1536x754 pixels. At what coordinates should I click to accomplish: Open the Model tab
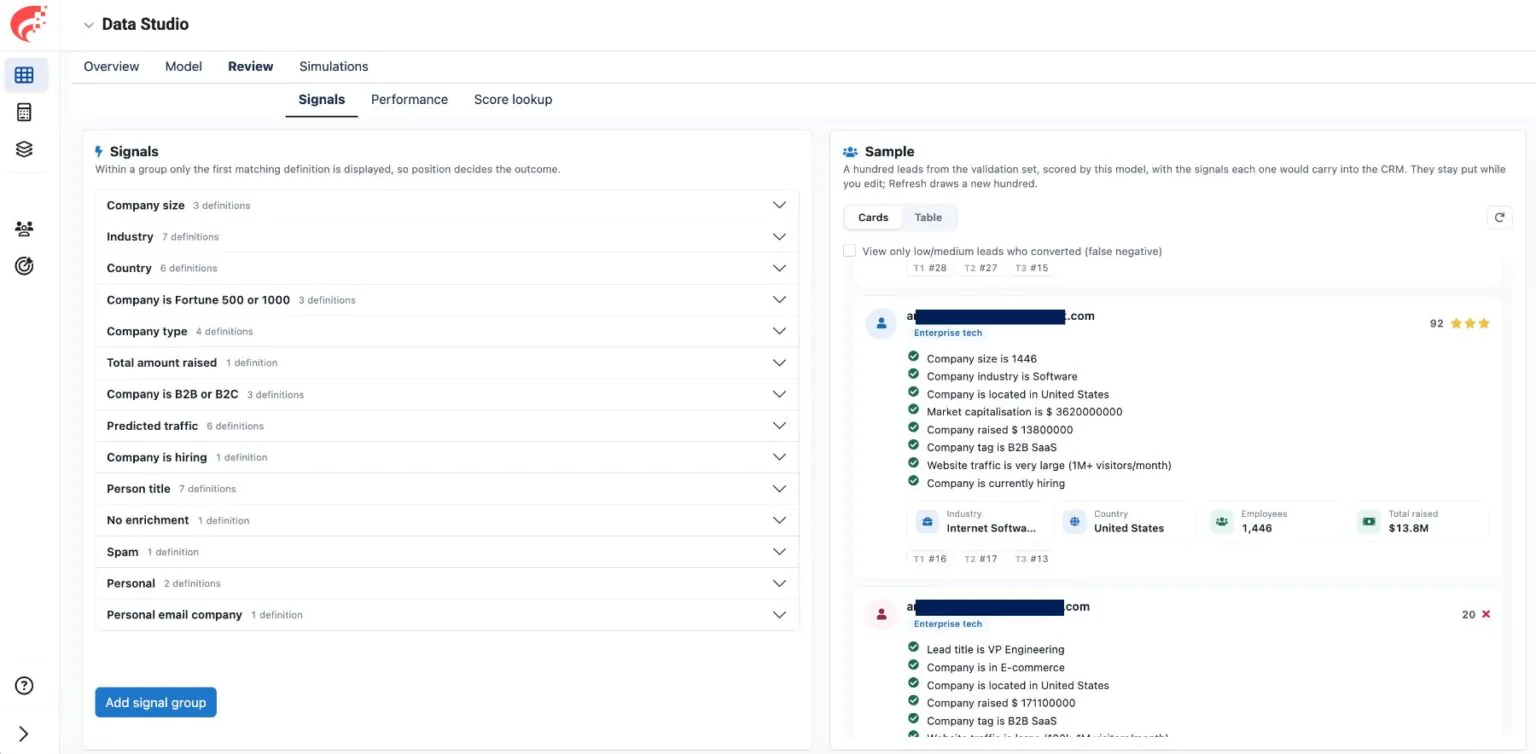(183, 66)
